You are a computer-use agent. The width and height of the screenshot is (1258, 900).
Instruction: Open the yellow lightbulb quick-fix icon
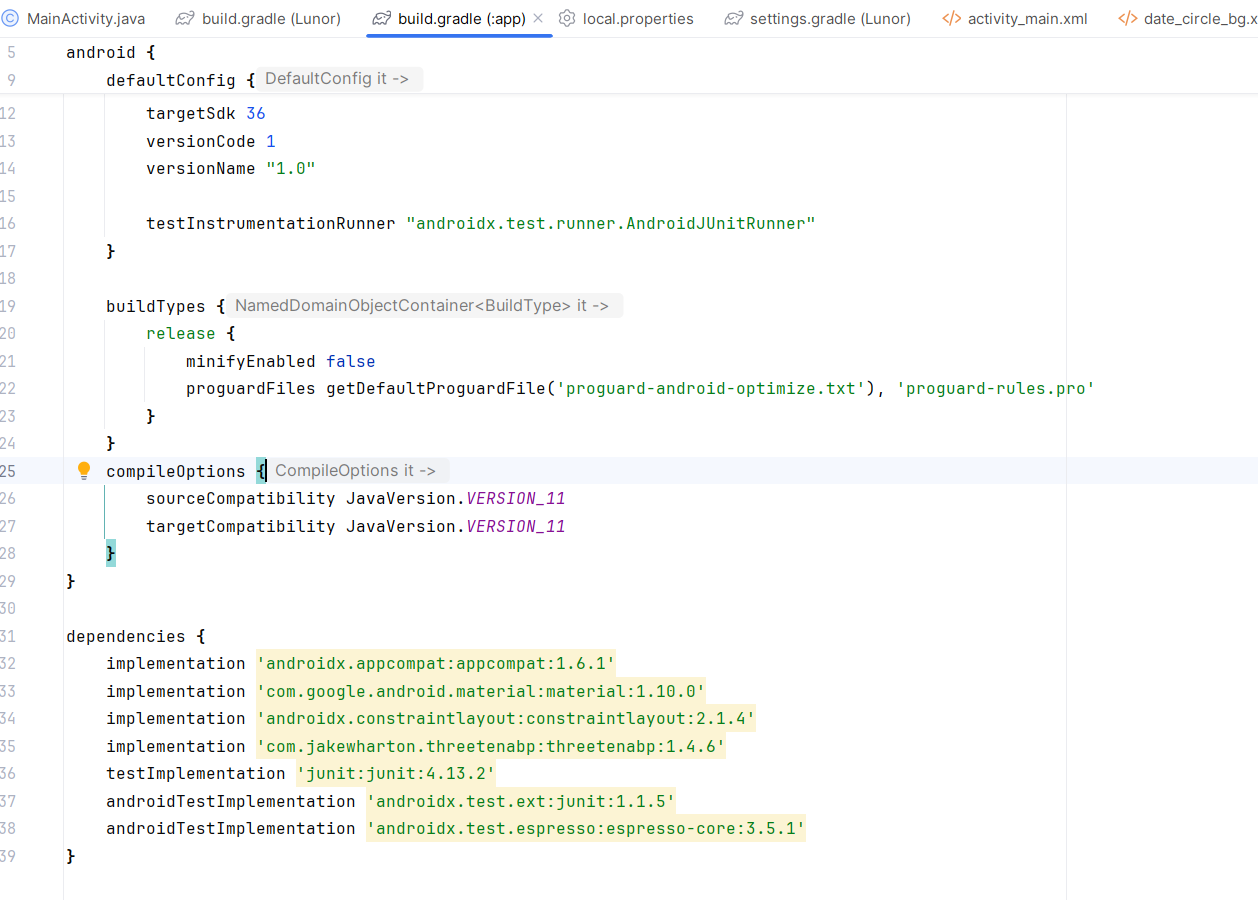84,470
